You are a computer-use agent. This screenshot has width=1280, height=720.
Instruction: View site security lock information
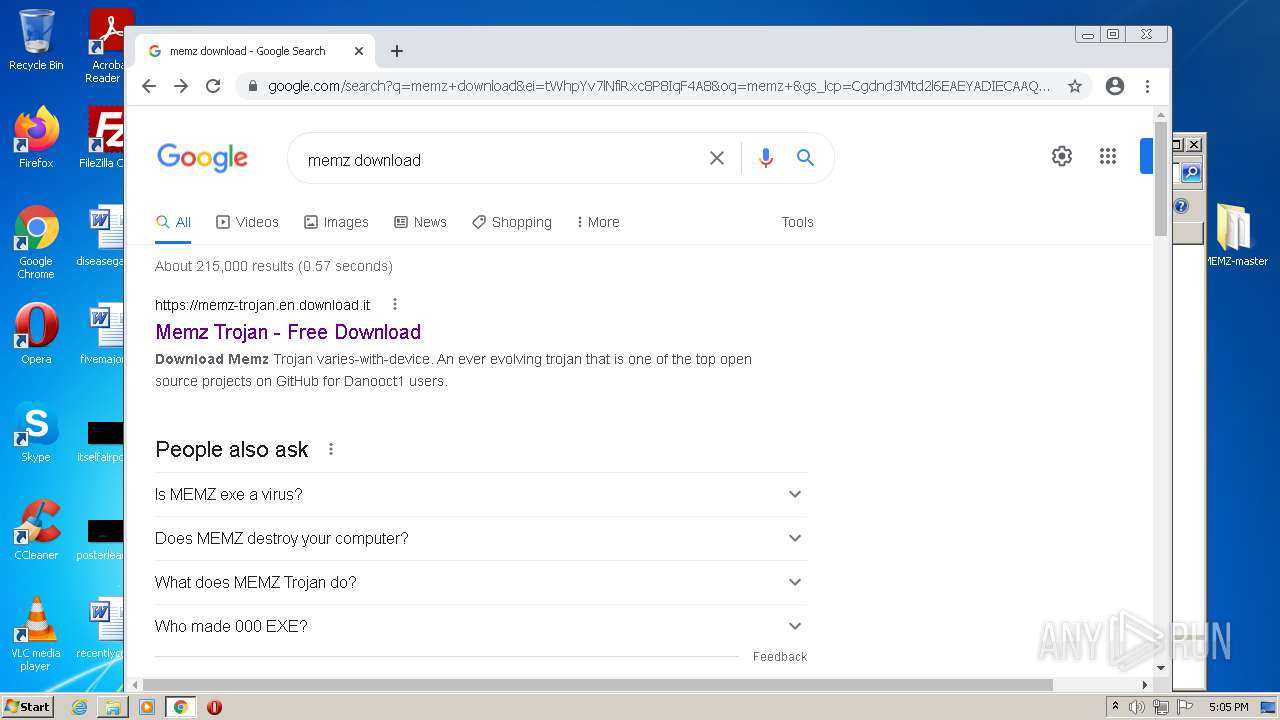[x=252, y=86]
